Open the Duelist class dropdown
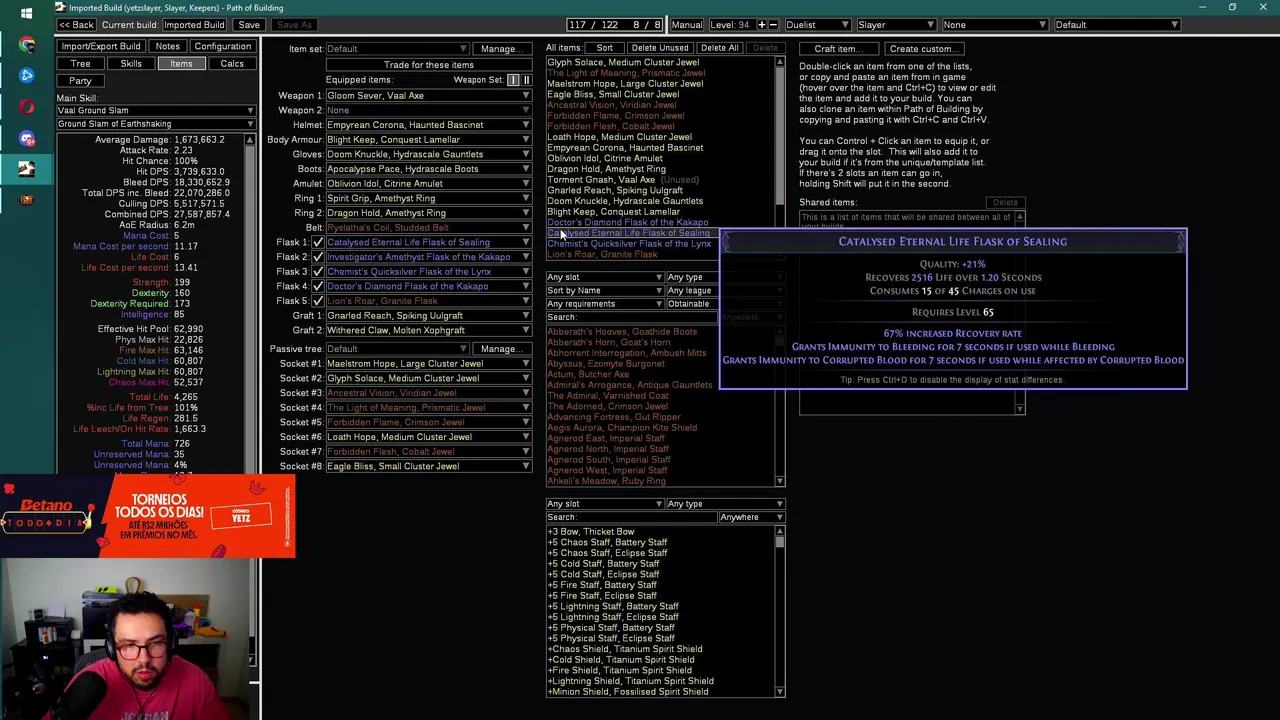This screenshot has width=1280, height=720. [817, 24]
